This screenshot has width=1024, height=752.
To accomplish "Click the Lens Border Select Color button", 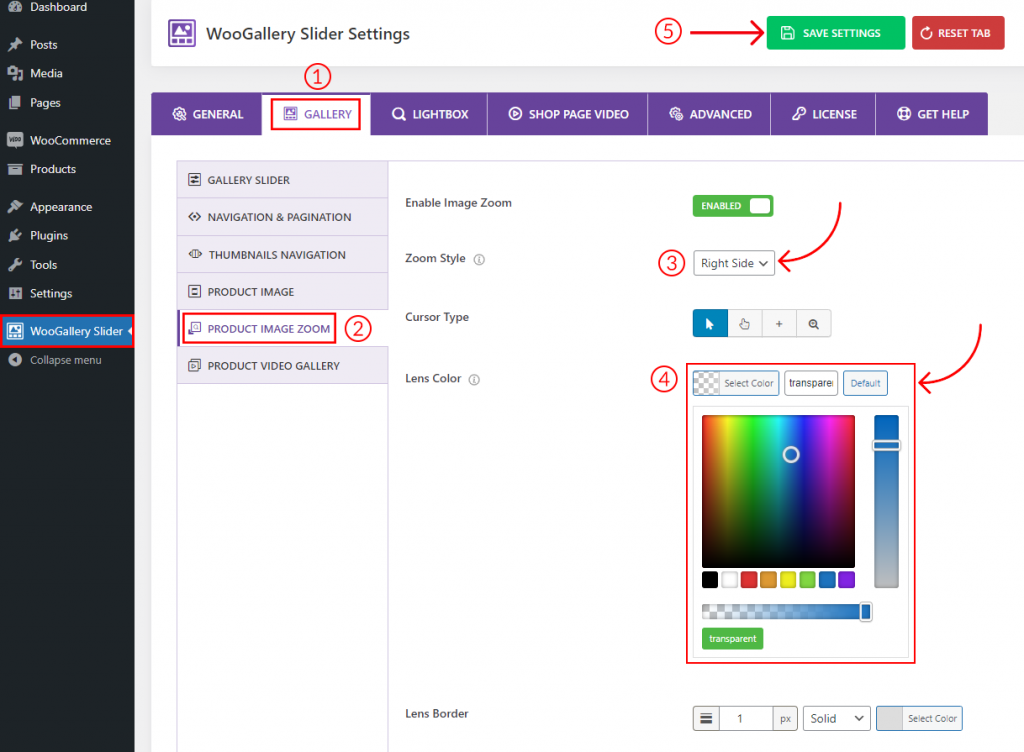I will [x=919, y=719].
